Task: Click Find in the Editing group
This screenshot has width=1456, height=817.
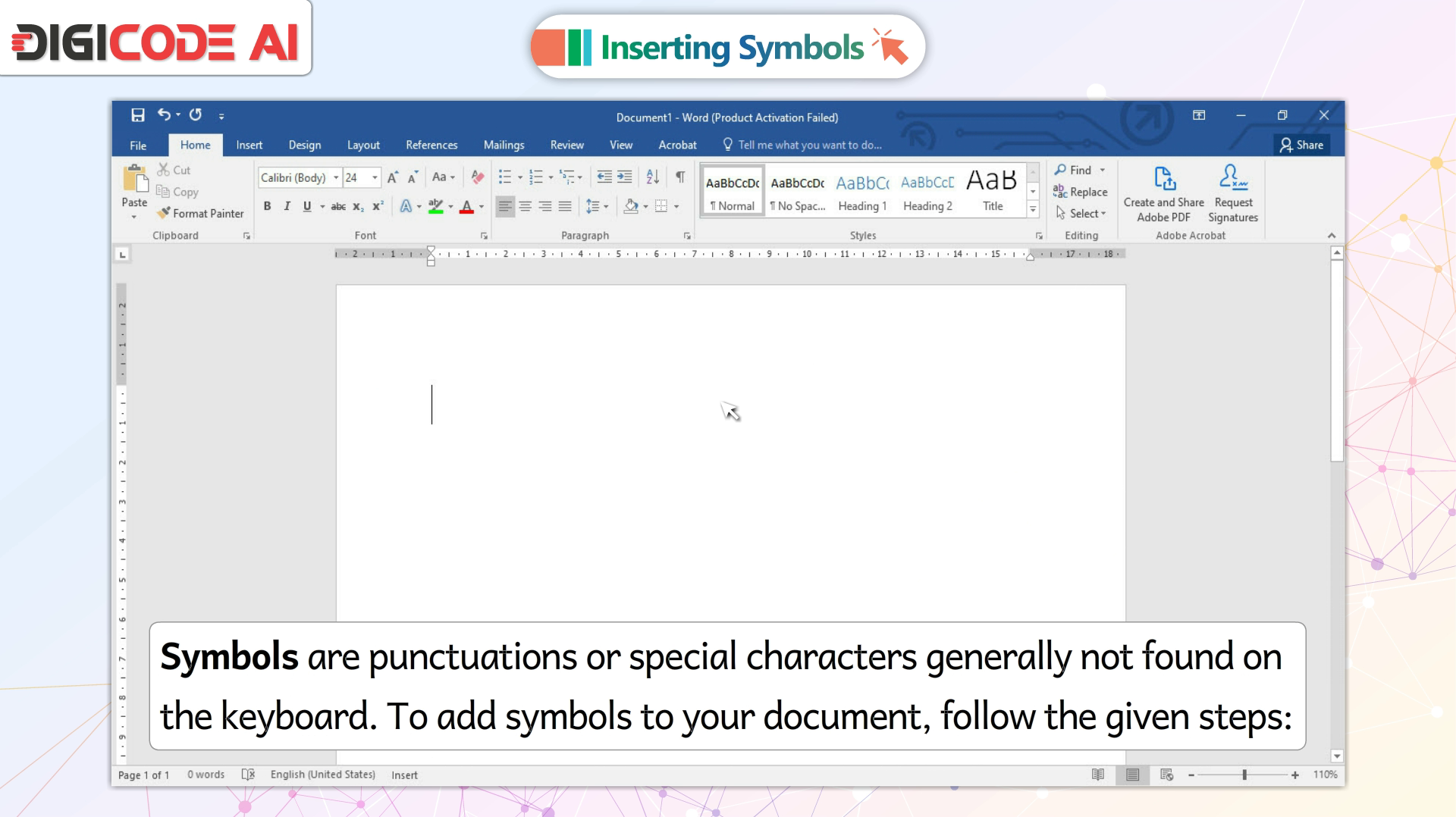Action: 1073,170
